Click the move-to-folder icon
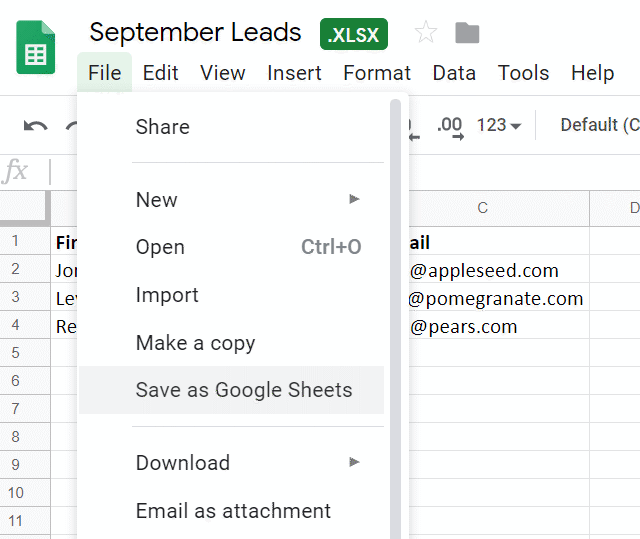640x539 pixels. [x=467, y=33]
